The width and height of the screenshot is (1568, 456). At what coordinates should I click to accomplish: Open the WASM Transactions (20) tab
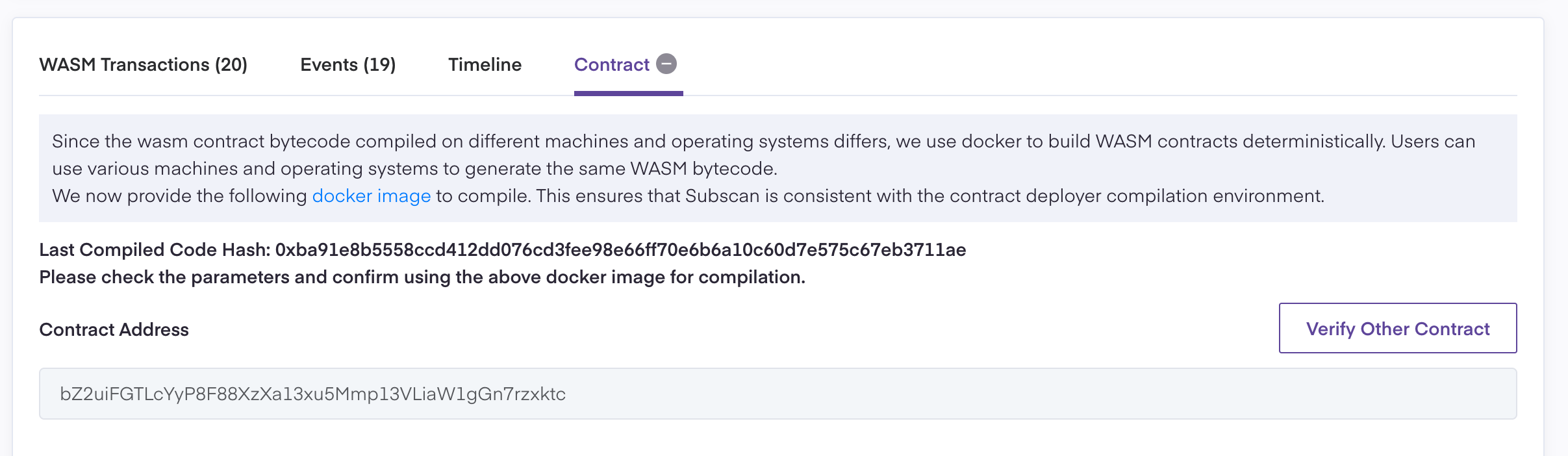point(143,65)
